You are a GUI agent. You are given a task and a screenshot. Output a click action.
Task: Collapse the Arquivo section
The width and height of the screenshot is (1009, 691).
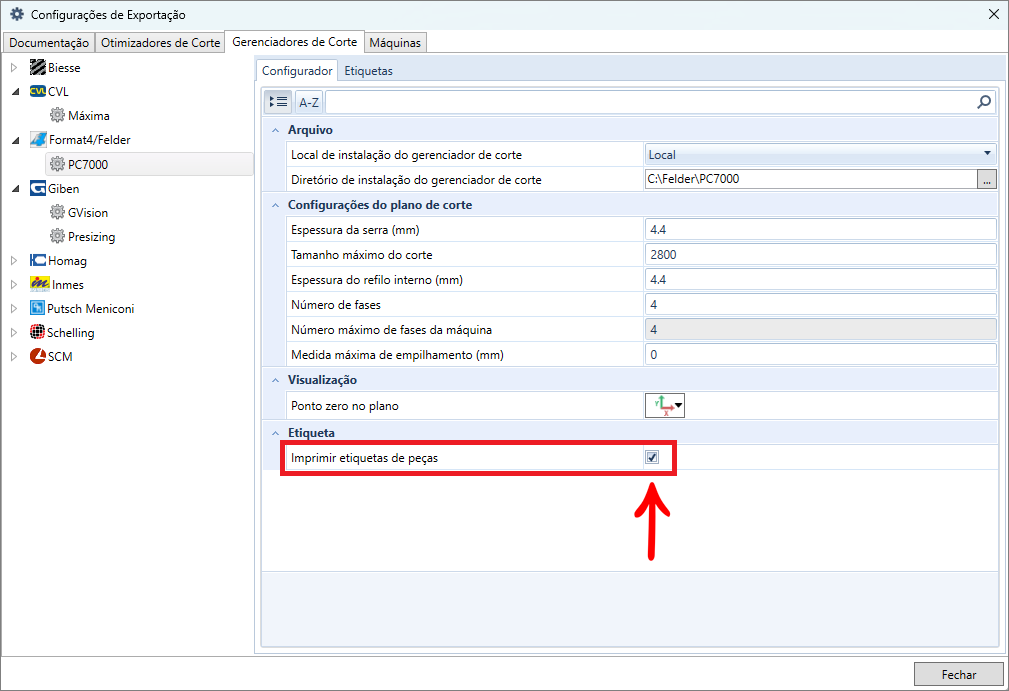(275, 130)
